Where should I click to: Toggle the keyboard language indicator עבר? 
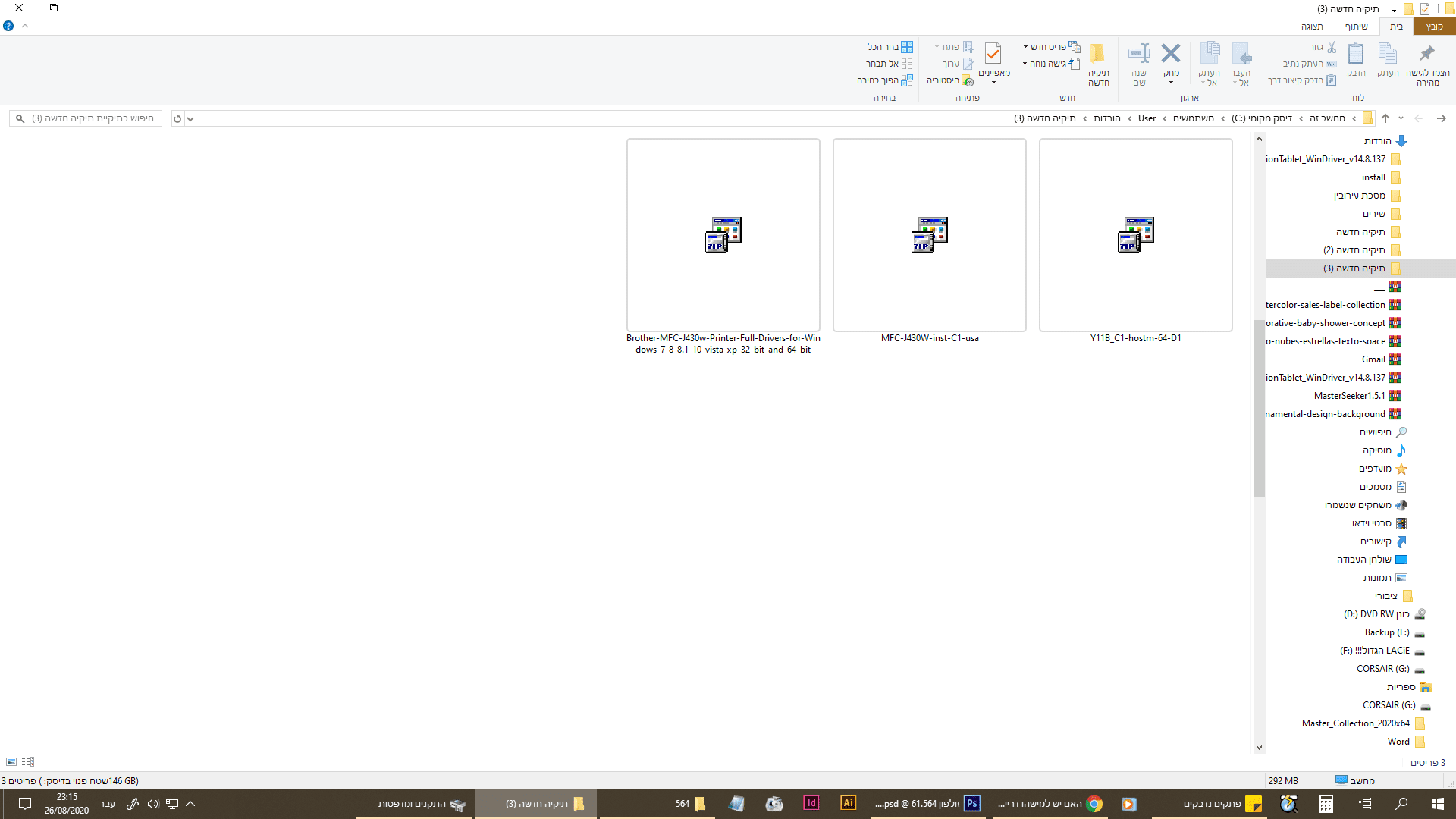[x=107, y=804]
